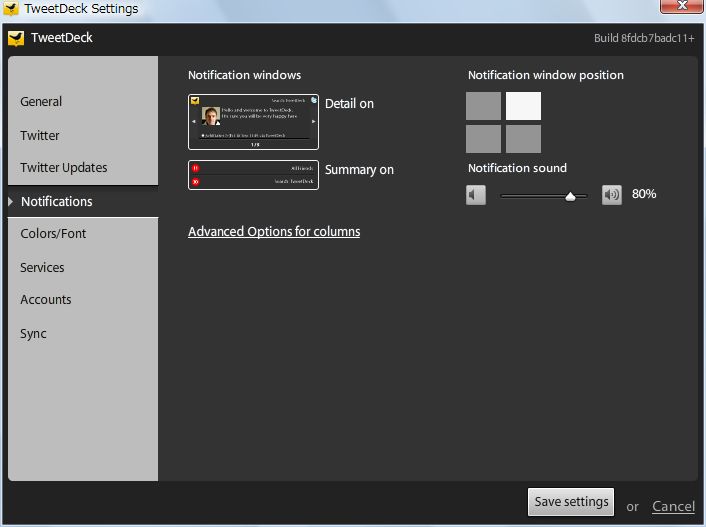Close the TweetDeck Settings window
Image resolution: width=706 pixels, height=527 pixels.
pos(682,6)
